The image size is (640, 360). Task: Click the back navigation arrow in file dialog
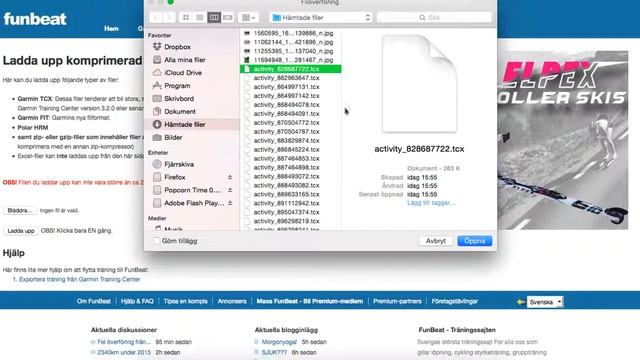click(x=156, y=18)
